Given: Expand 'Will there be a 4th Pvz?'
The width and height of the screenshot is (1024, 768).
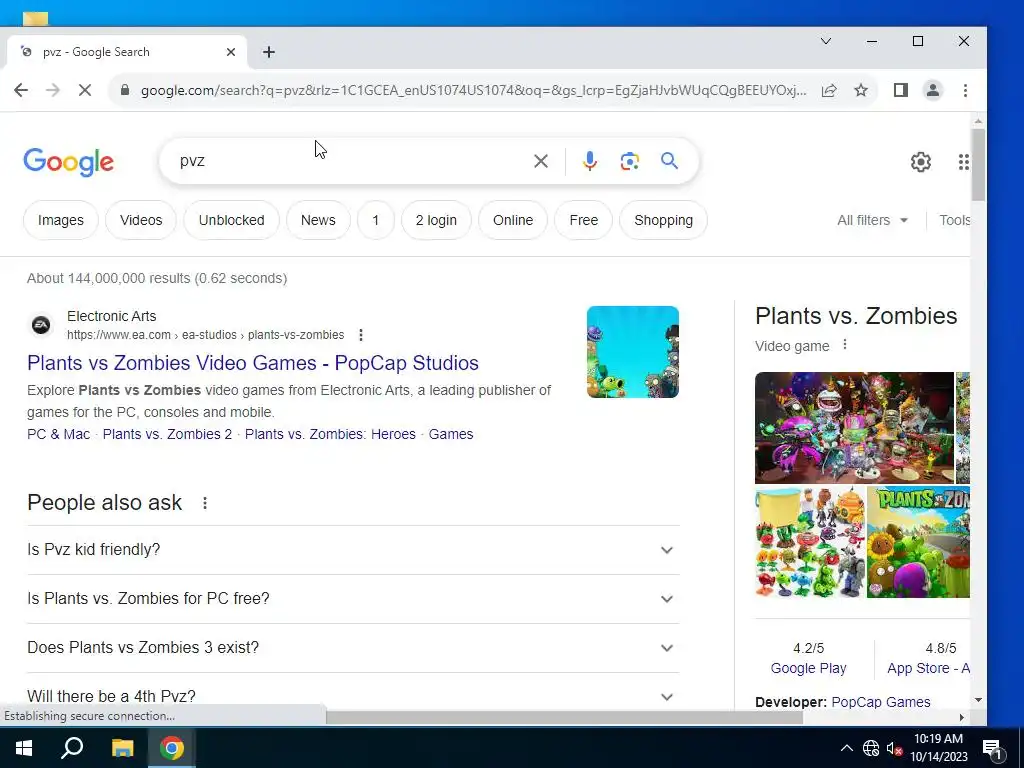Looking at the screenshot, I should 353,696.
